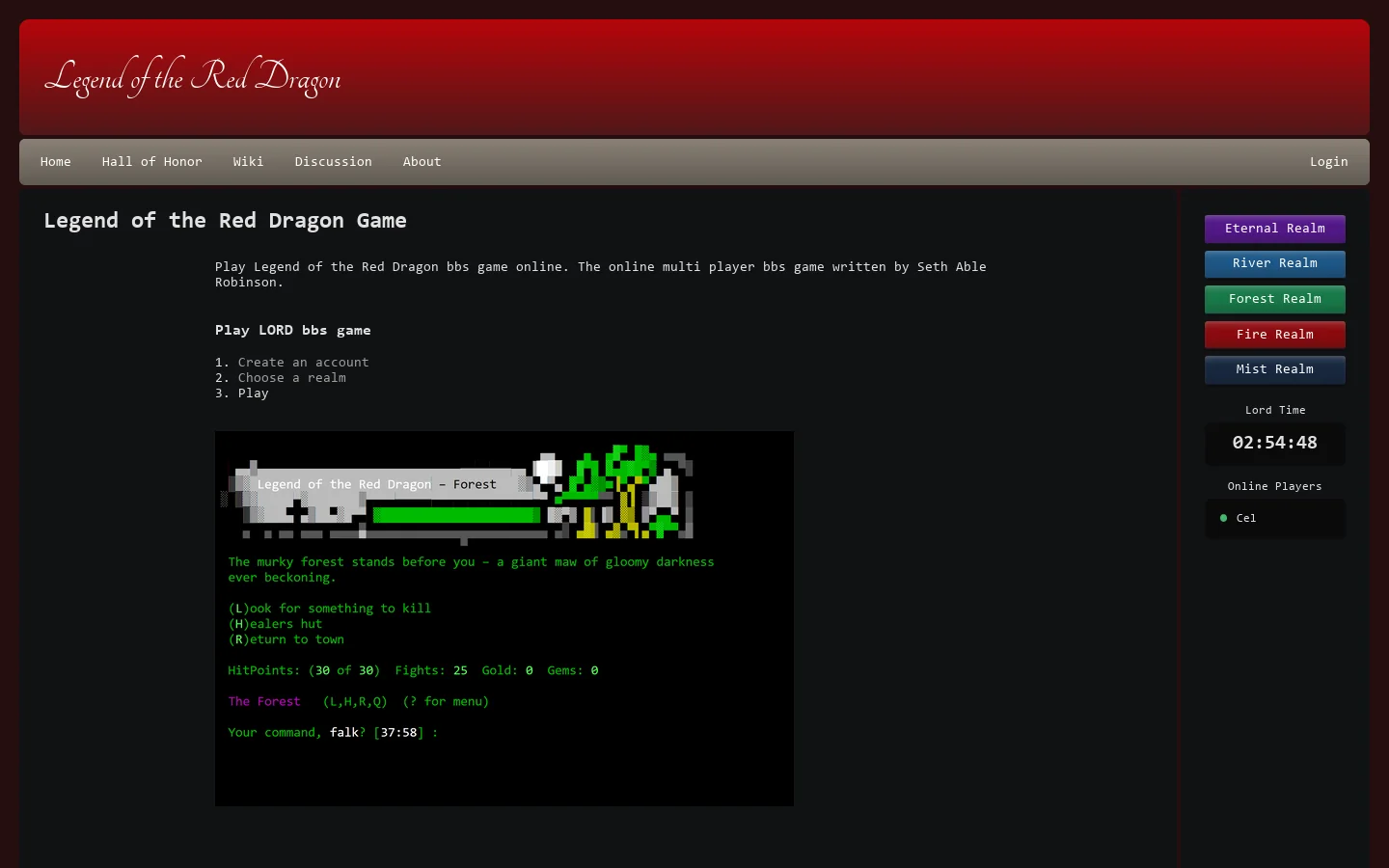Click the Legend of the Red Dragon logo
1389x868 pixels.
pos(193,77)
